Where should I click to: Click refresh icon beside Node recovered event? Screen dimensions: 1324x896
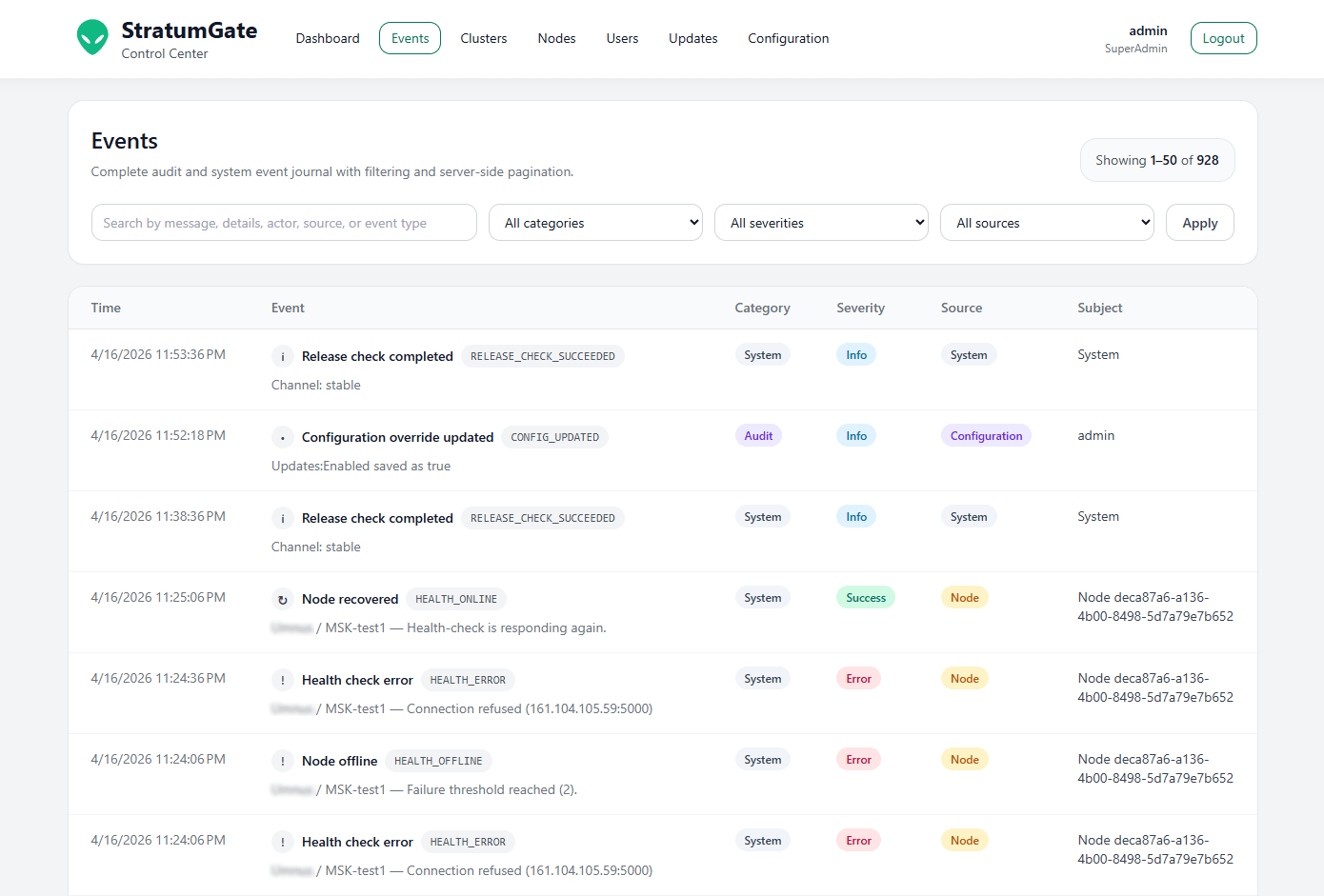[x=283, y=599]
